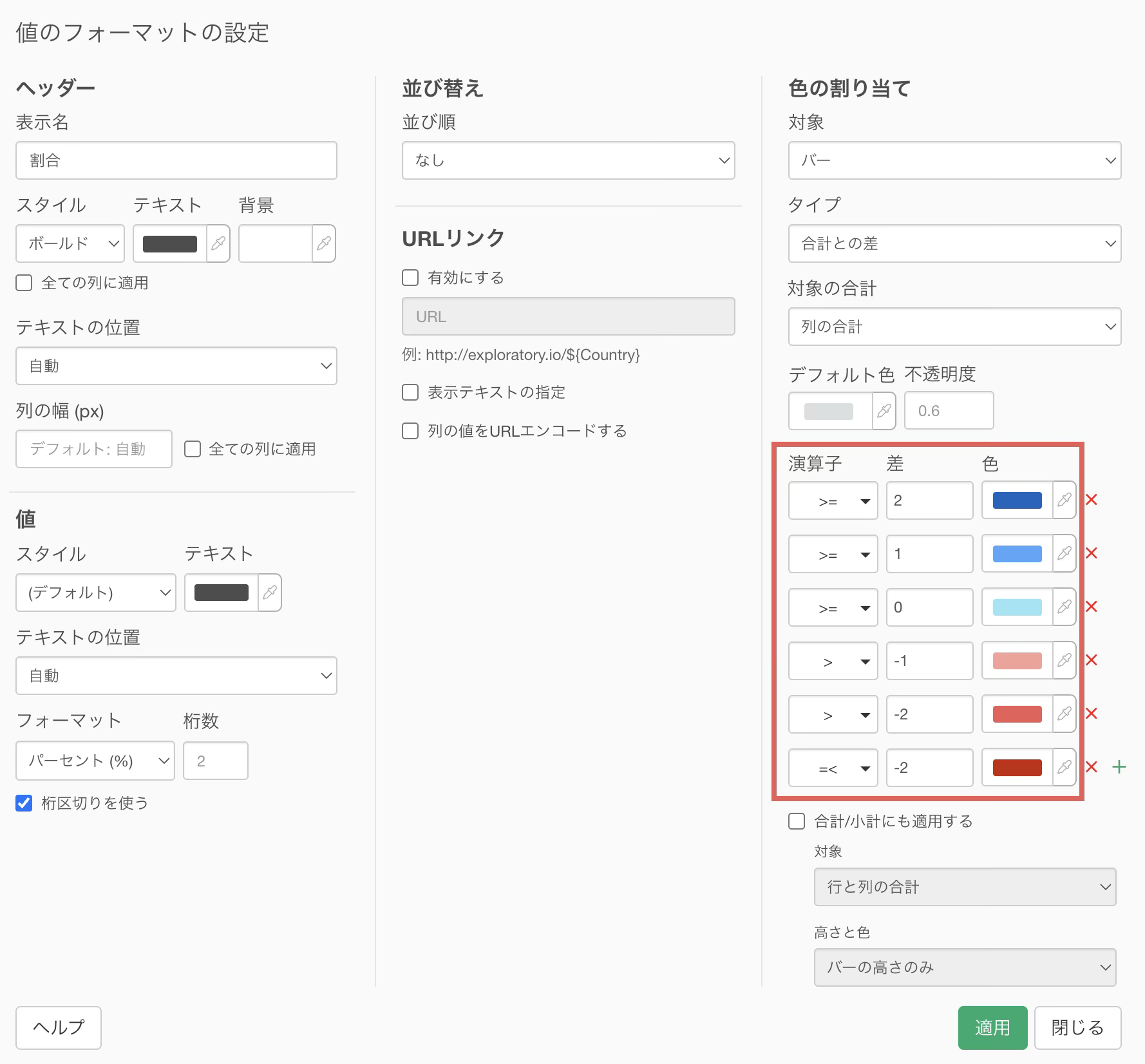
Task: Click the ヘルプ help button
Action: 59,1028
